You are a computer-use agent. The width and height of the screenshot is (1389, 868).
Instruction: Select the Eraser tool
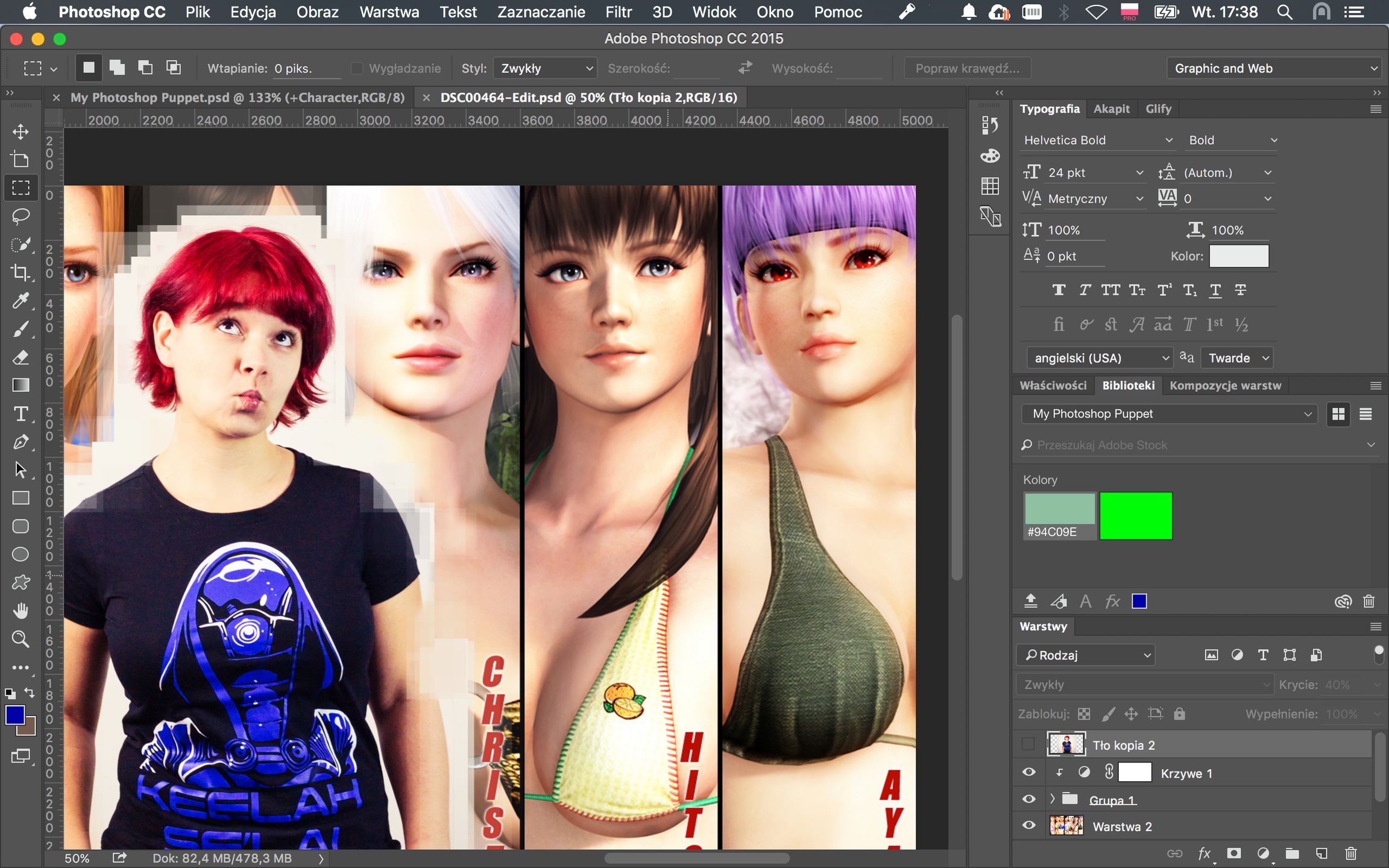coord(20,357)
